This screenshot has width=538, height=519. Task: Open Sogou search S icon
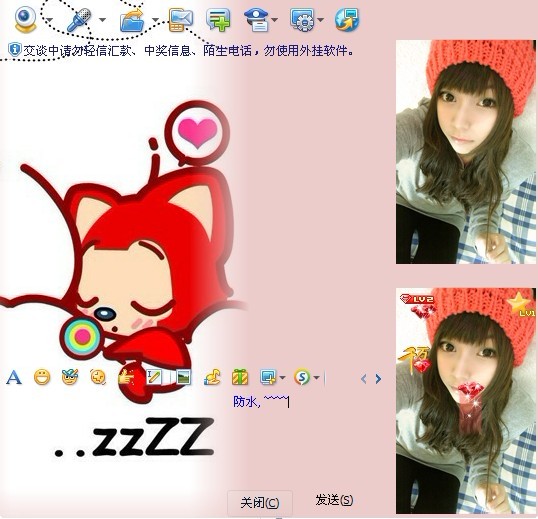pyautogui.click(x=302, y=377)
